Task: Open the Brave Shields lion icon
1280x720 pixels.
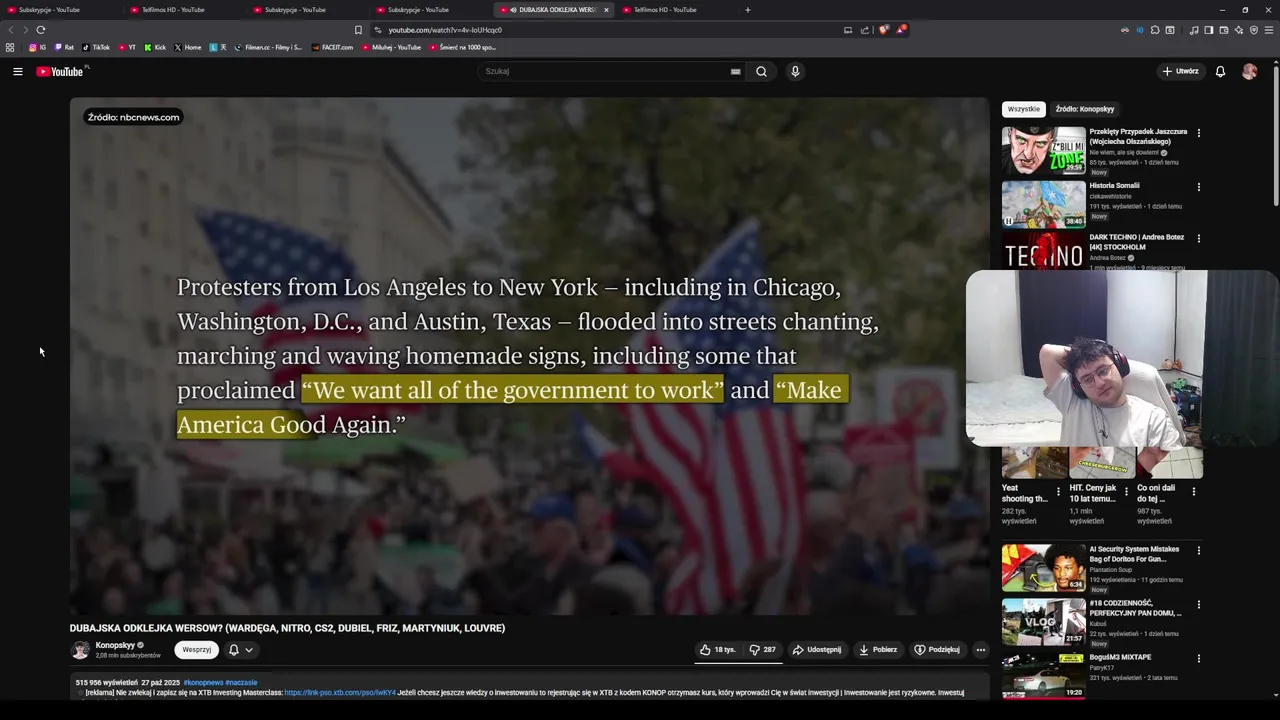Action: coord(883,30)
